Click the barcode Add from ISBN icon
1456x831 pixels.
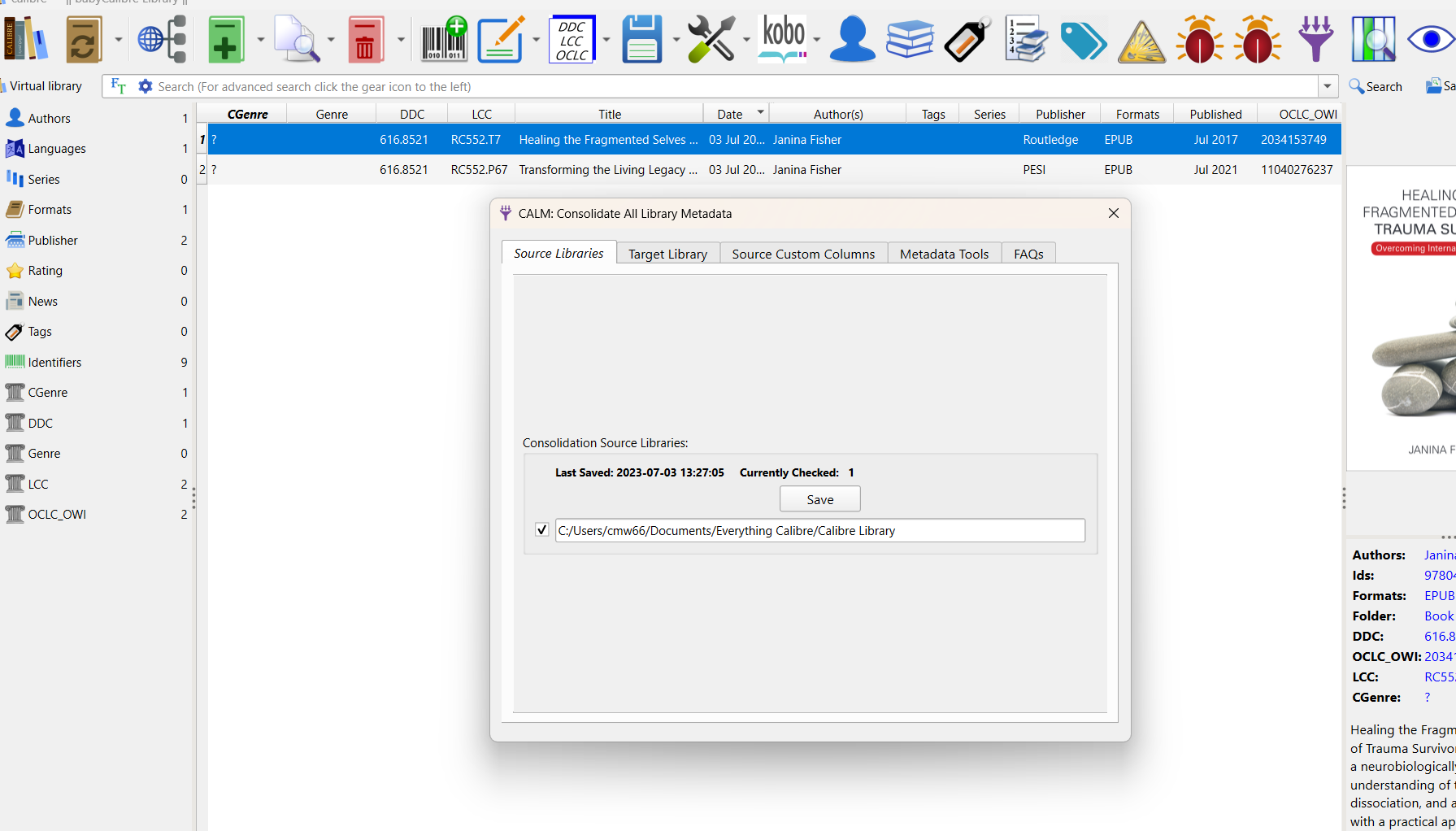[444, 39]
